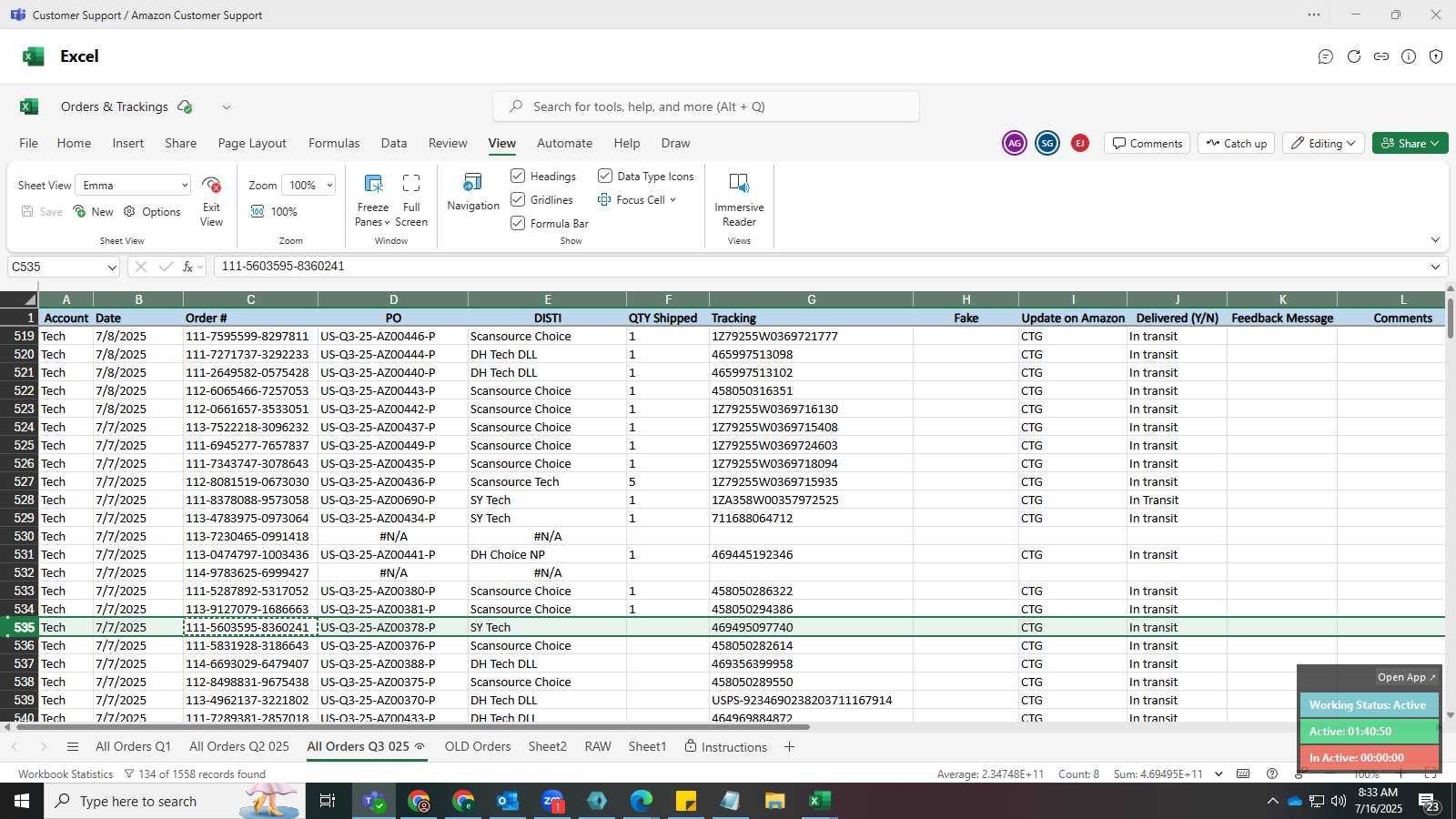Open user SG presence avatar
Image resolution: width=1456 pixels, height=819 pixels.
pyautogui.click(x=1047, y=143)
